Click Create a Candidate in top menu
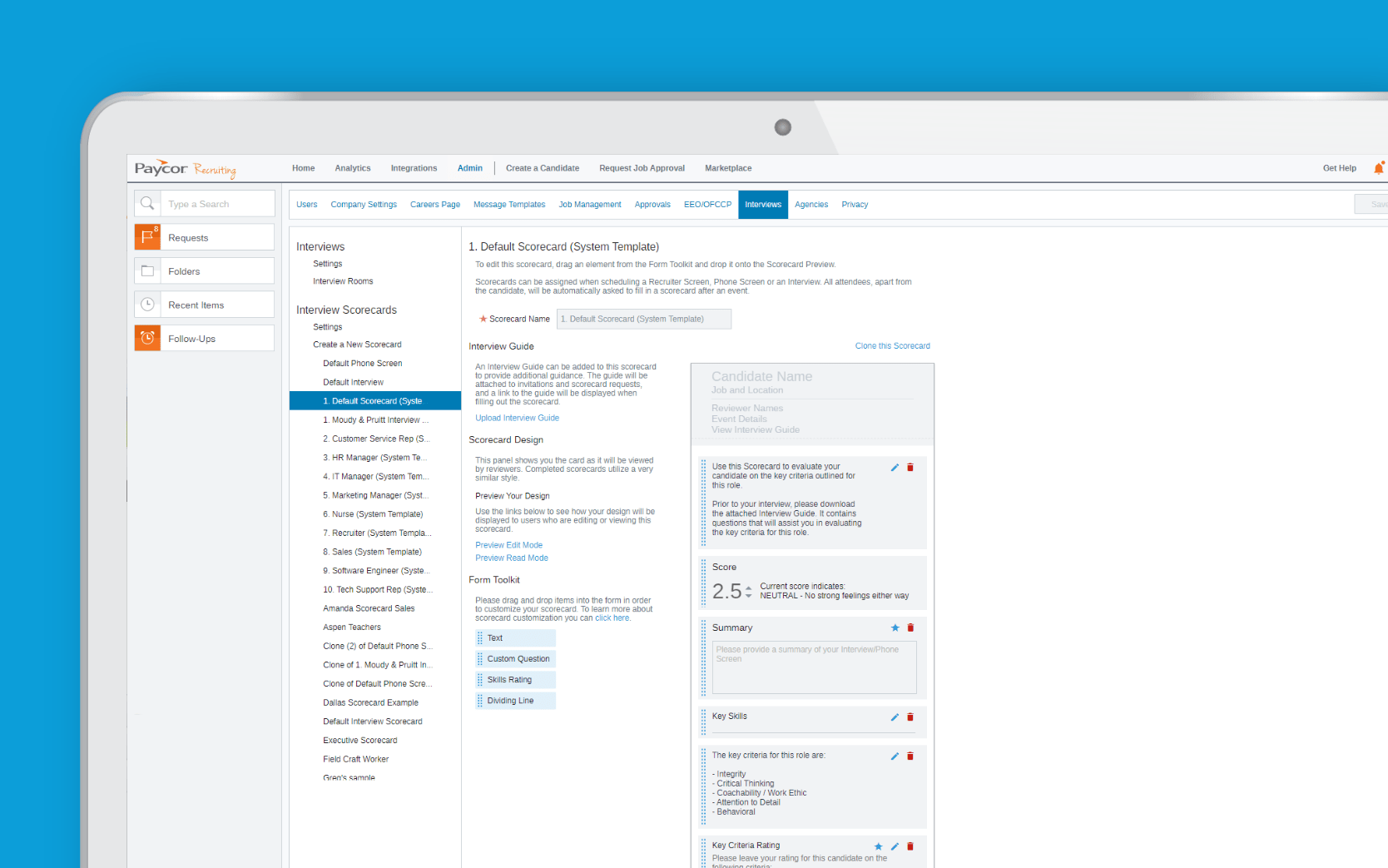Screen dimensions: 1388x868 [x=543, y=168]
